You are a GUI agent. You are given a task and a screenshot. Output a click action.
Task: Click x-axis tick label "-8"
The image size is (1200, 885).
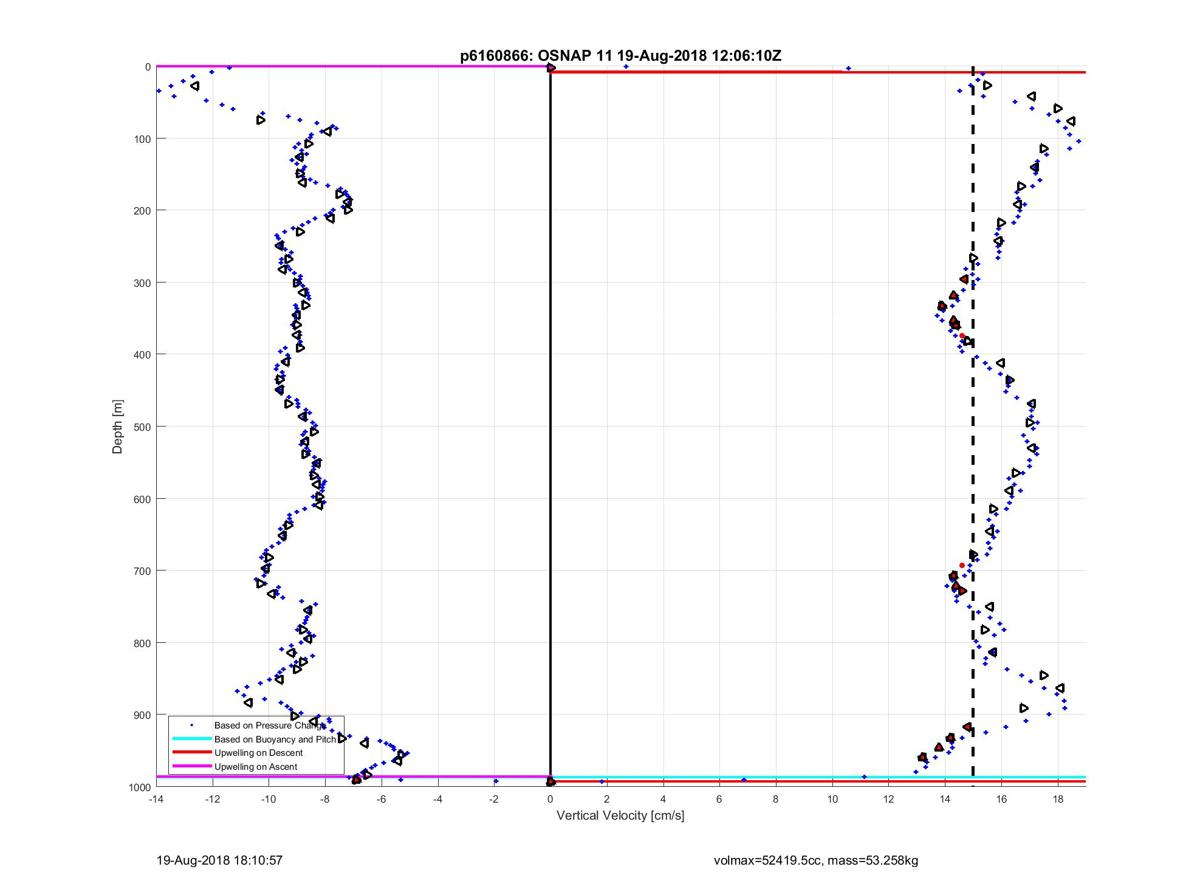click(x=325, y=800)
